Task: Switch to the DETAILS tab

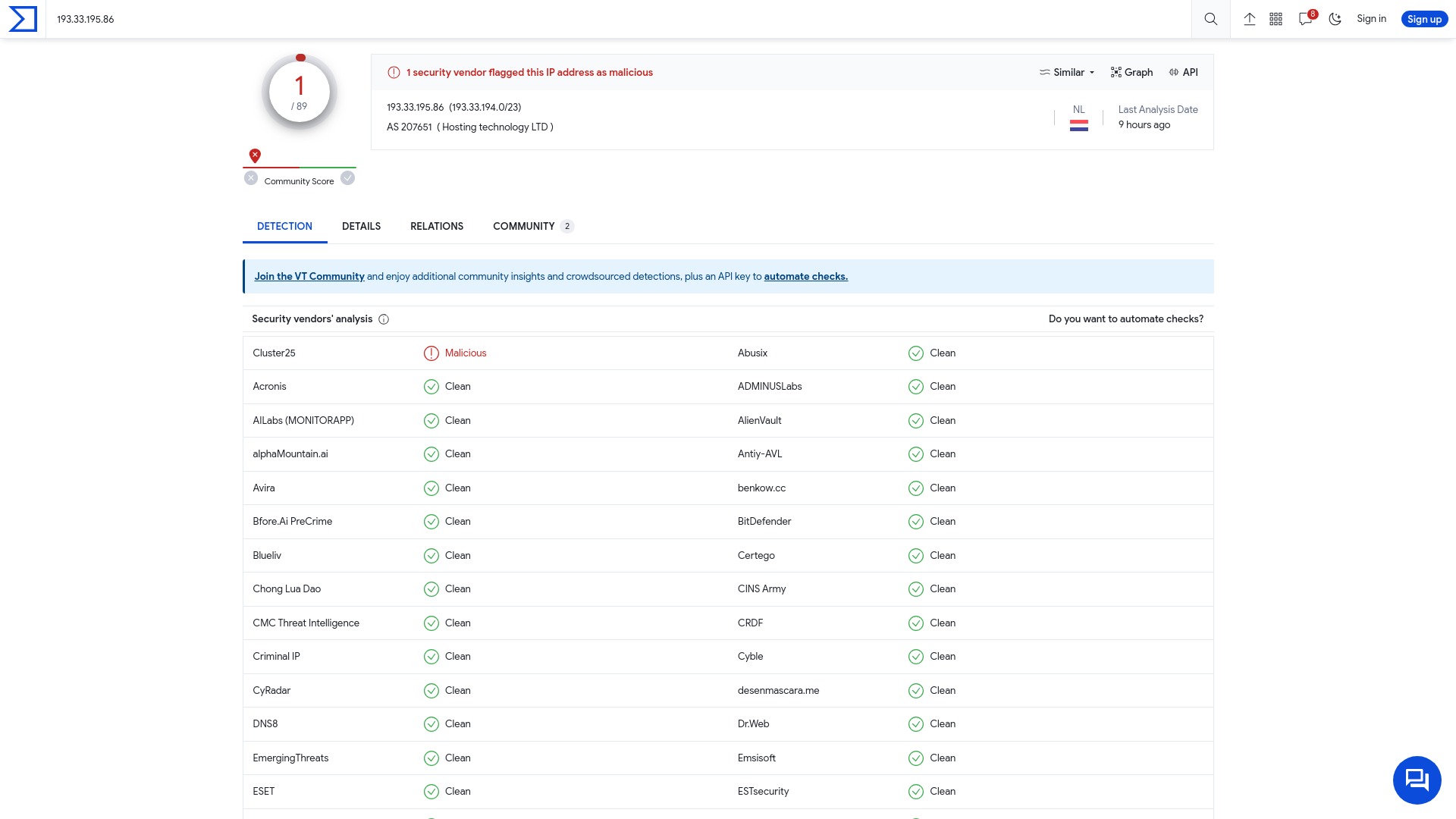Action: 361,227
